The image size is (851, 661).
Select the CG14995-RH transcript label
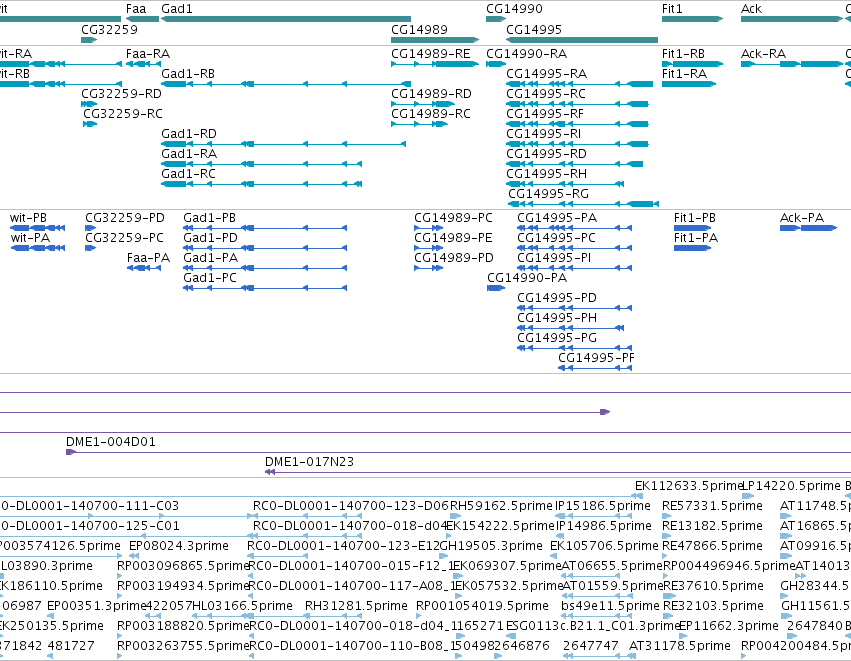[x=547, y=174]
